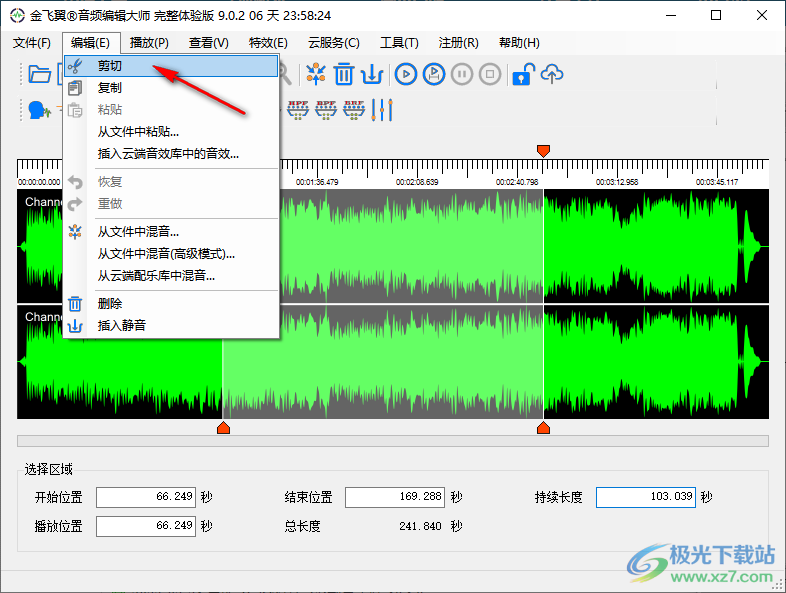Click the 持续长度 label
Viewport: 786px width, 593px height.
tap(558, 497)
